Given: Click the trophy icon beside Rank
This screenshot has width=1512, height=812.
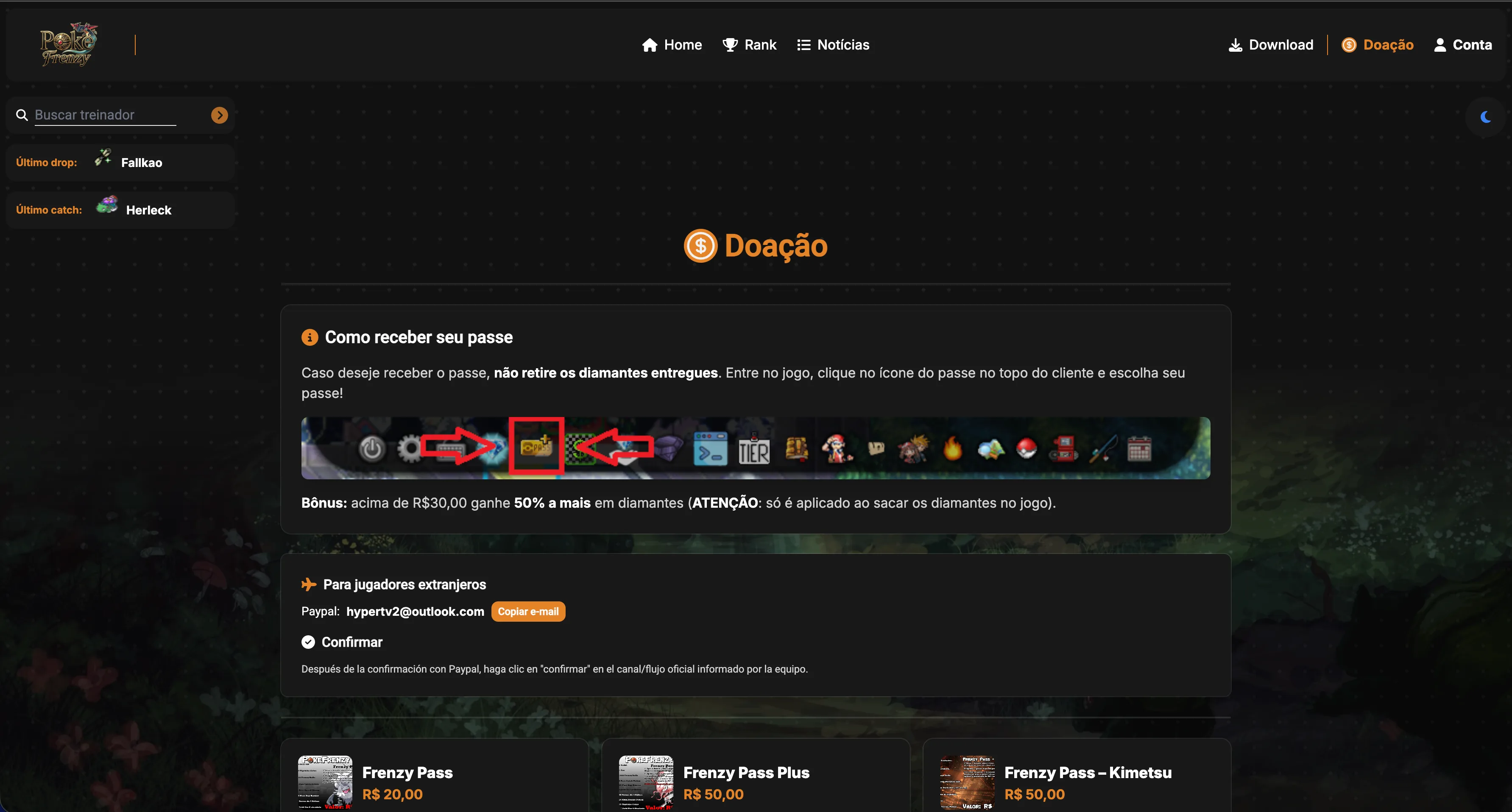Looking at the screenshot, I should coord(730,45).
